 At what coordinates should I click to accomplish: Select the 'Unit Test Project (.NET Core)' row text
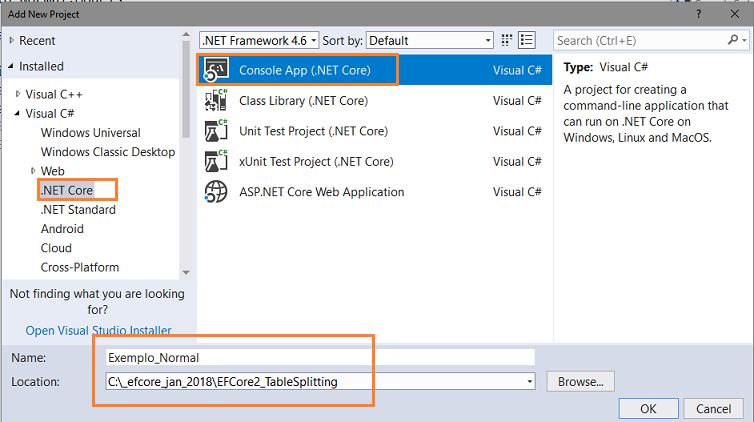(x=314, y=131)
